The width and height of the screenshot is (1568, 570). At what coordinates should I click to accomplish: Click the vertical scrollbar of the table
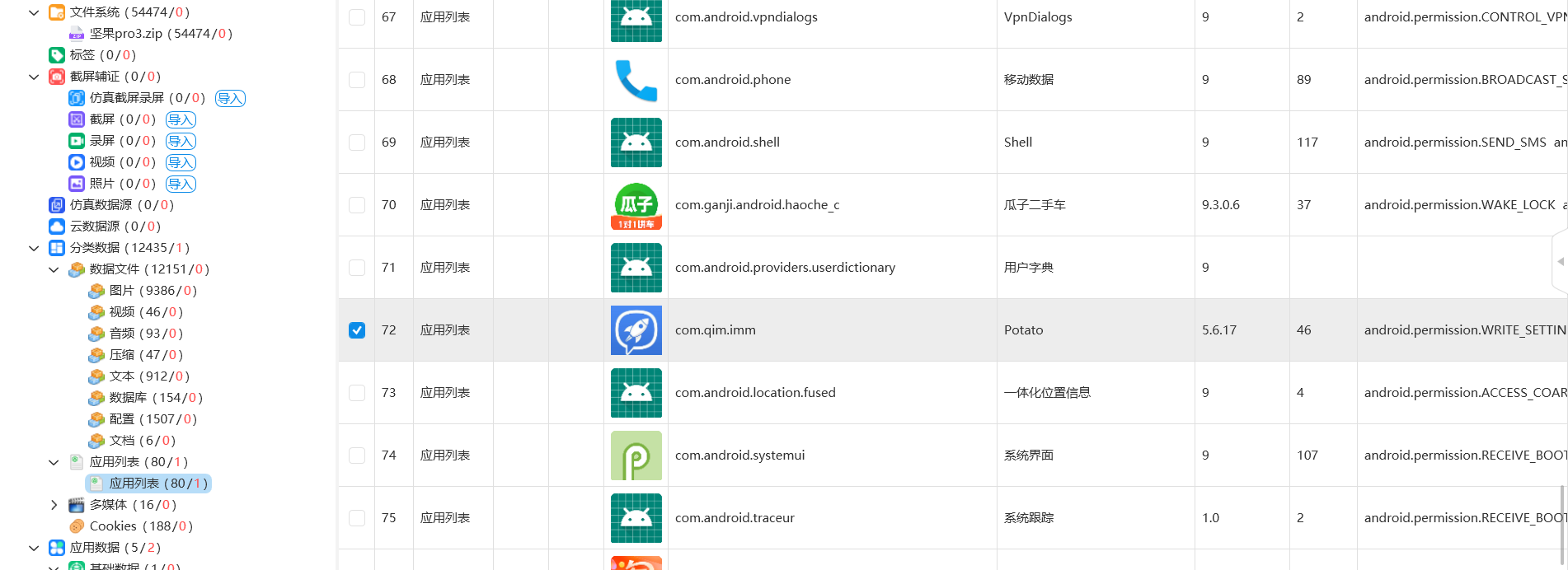point(1562,523)
